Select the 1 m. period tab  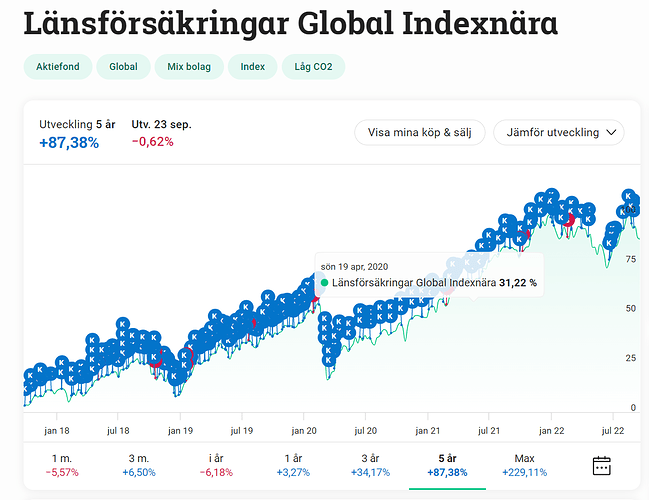[60, 464]
